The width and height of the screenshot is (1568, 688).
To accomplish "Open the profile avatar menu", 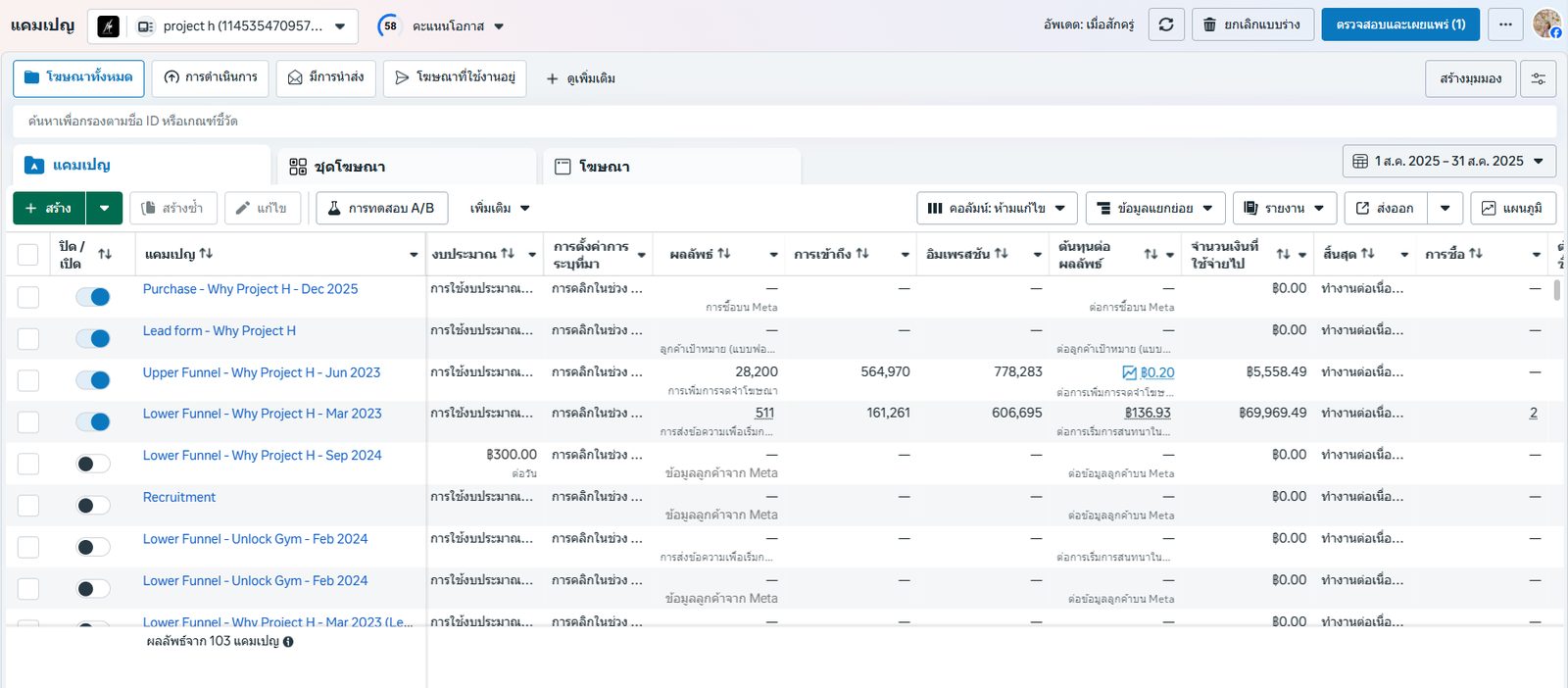I will (1547, 24).
